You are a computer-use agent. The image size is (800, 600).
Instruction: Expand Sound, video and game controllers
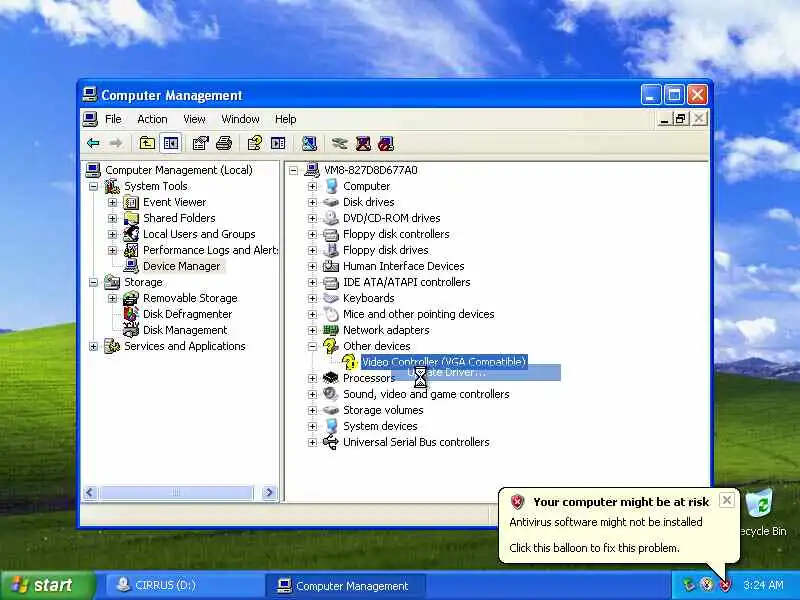click(312, 394)
